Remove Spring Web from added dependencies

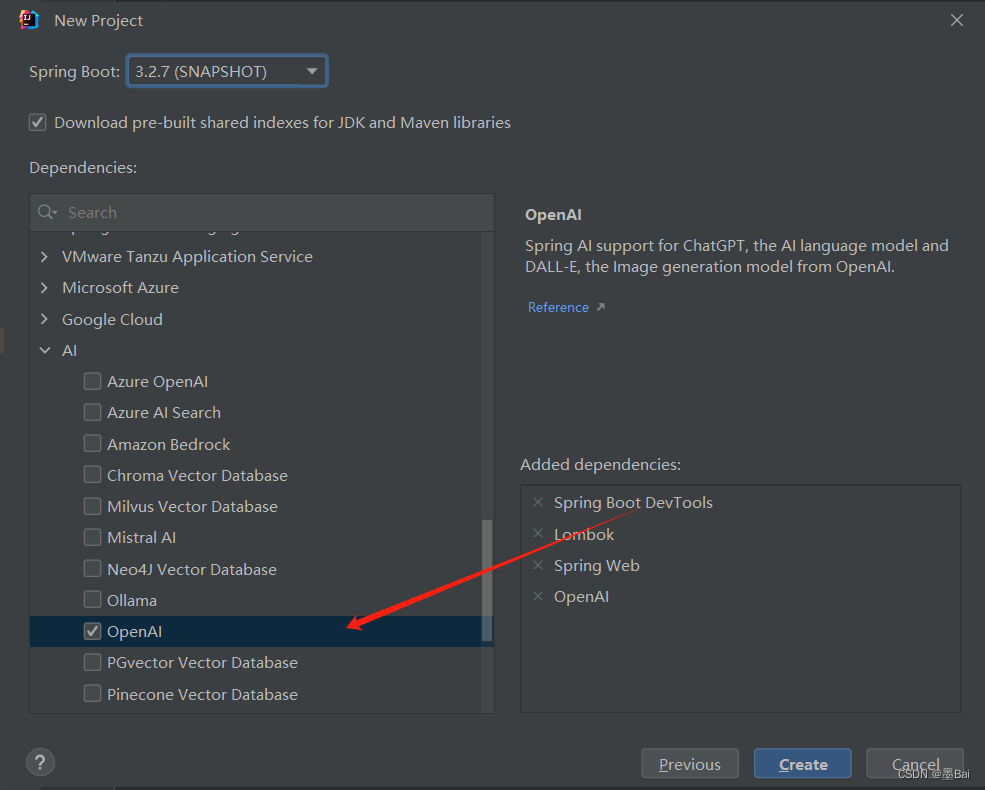pyautogui.click(x=538, y=565)
